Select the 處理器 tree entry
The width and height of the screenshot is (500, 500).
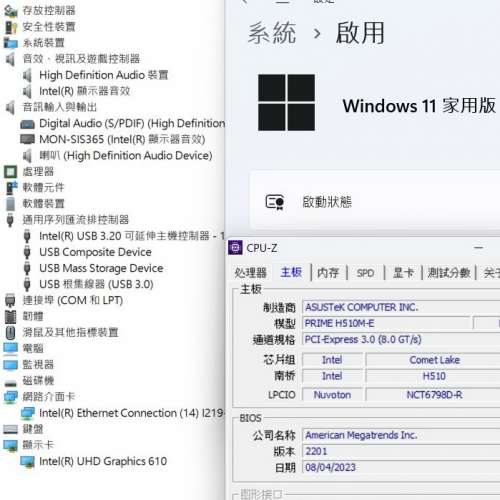point(38,172)
